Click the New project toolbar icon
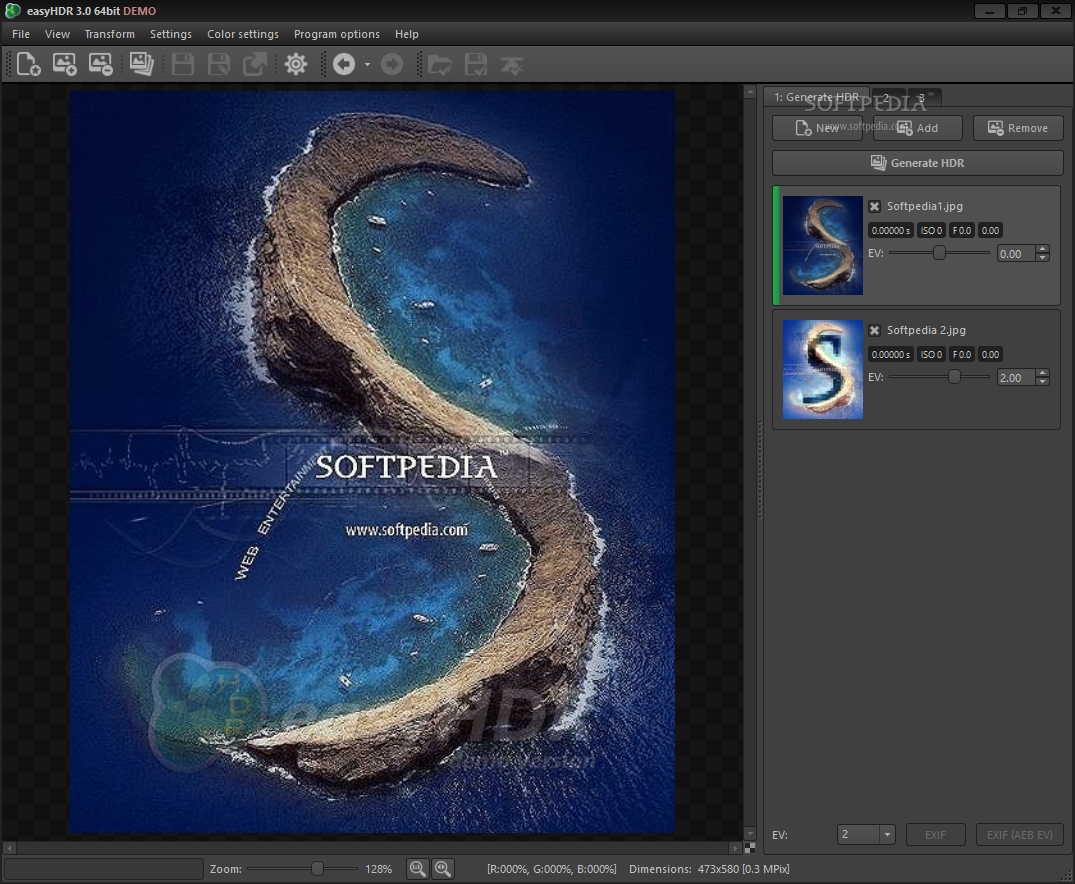The height and width of the screenshot is (884, 1075). click(28, 64)
